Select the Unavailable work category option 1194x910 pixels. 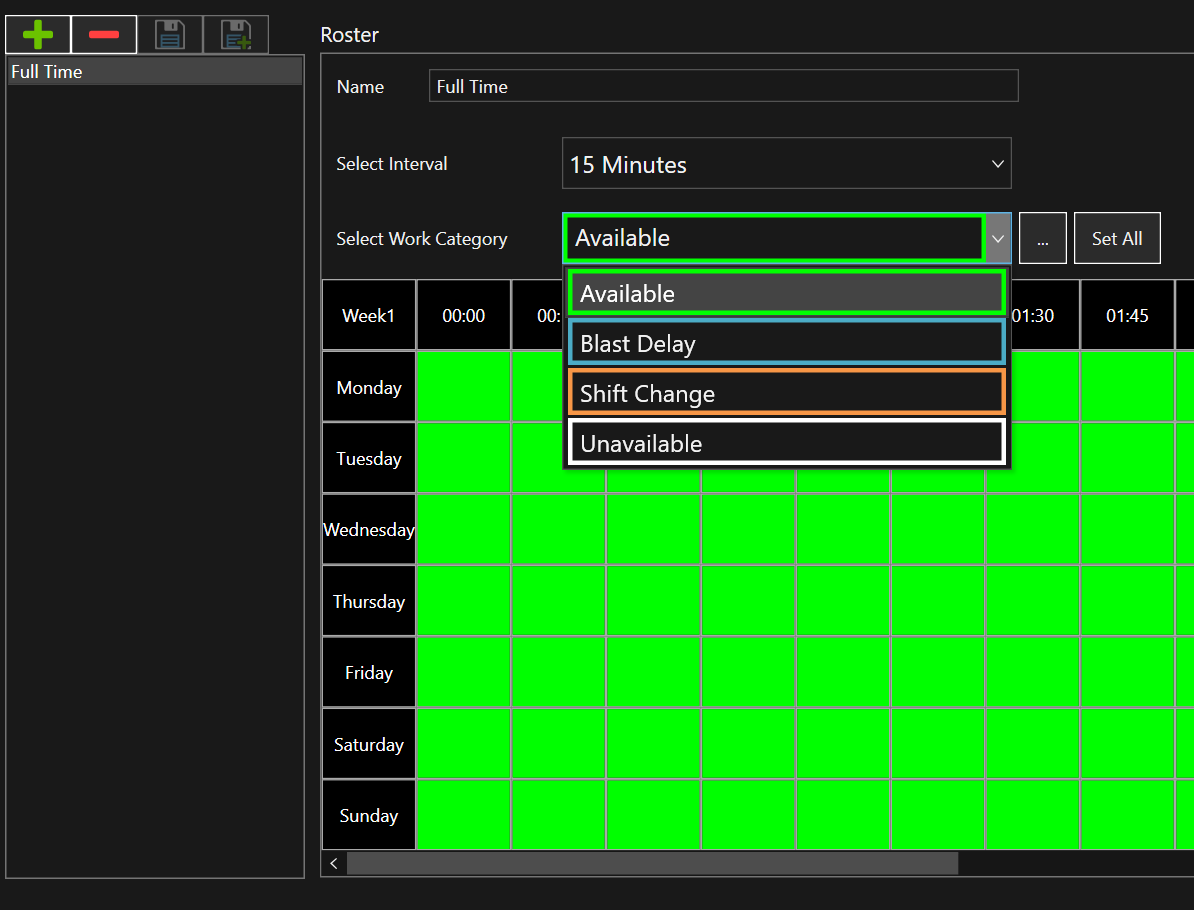point(786,444)
